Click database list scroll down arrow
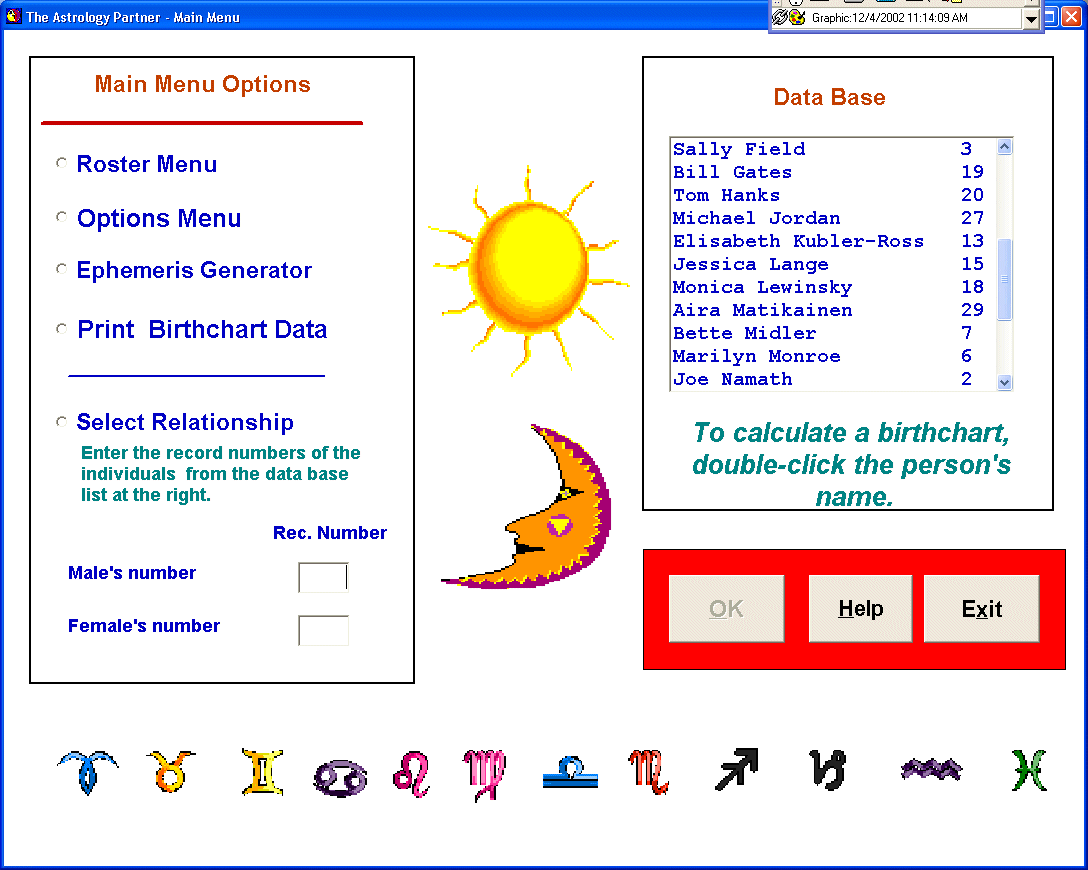 click(1004, 382)
